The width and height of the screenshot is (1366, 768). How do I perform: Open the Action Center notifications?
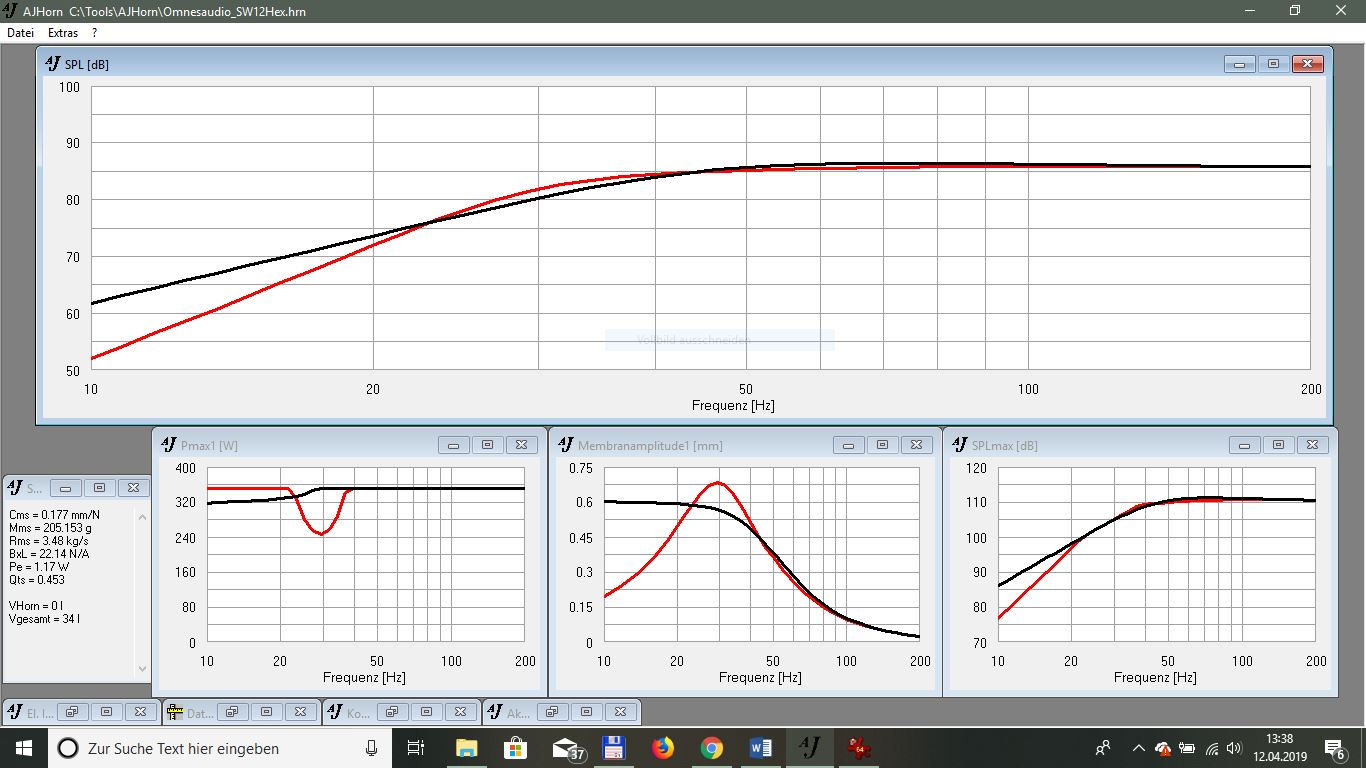pos(1334,748)
